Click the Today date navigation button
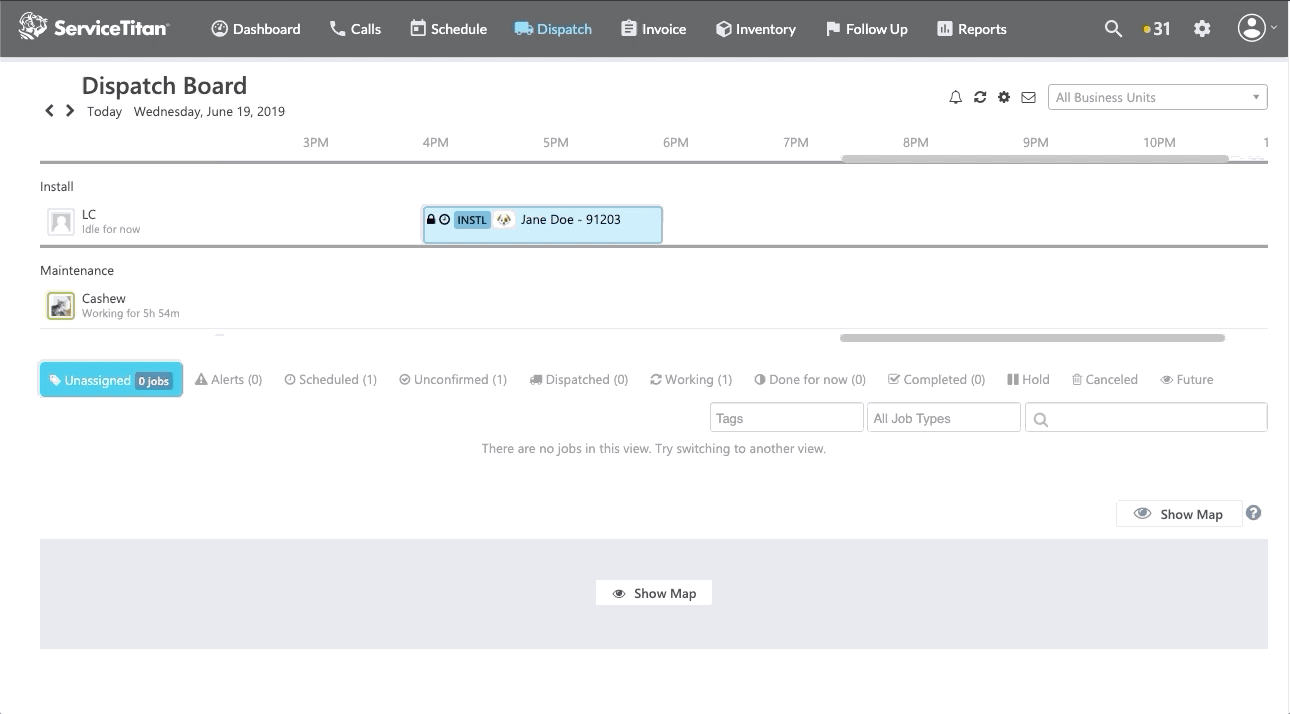This screenshot has width=1290, height=714. (x=104, y=111)
